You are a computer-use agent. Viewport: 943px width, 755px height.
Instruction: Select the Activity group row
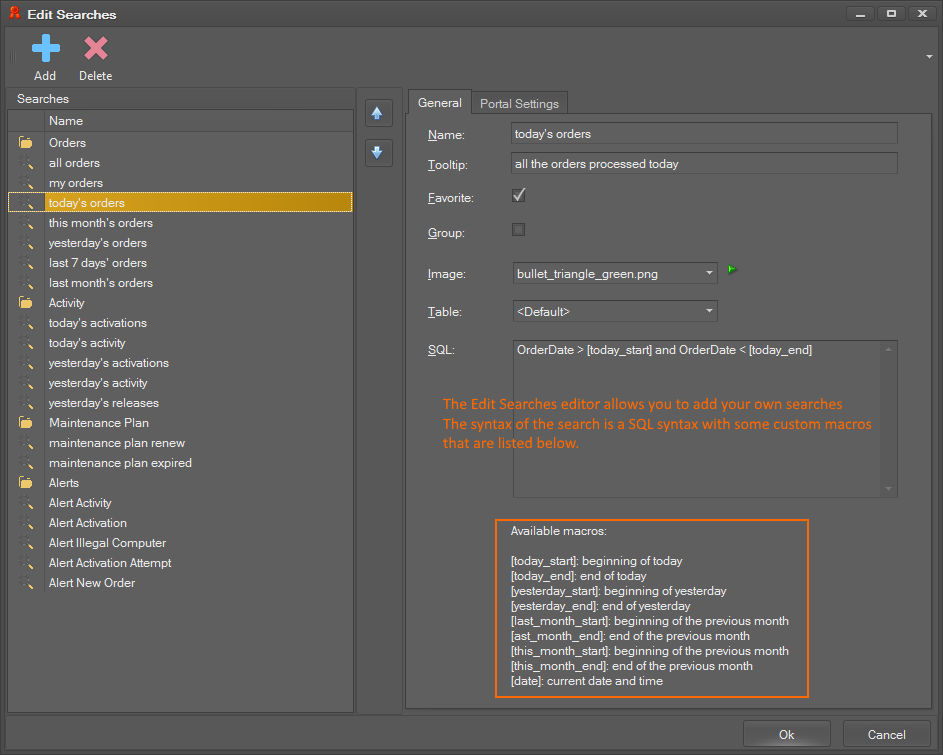(x=180, y=303)
